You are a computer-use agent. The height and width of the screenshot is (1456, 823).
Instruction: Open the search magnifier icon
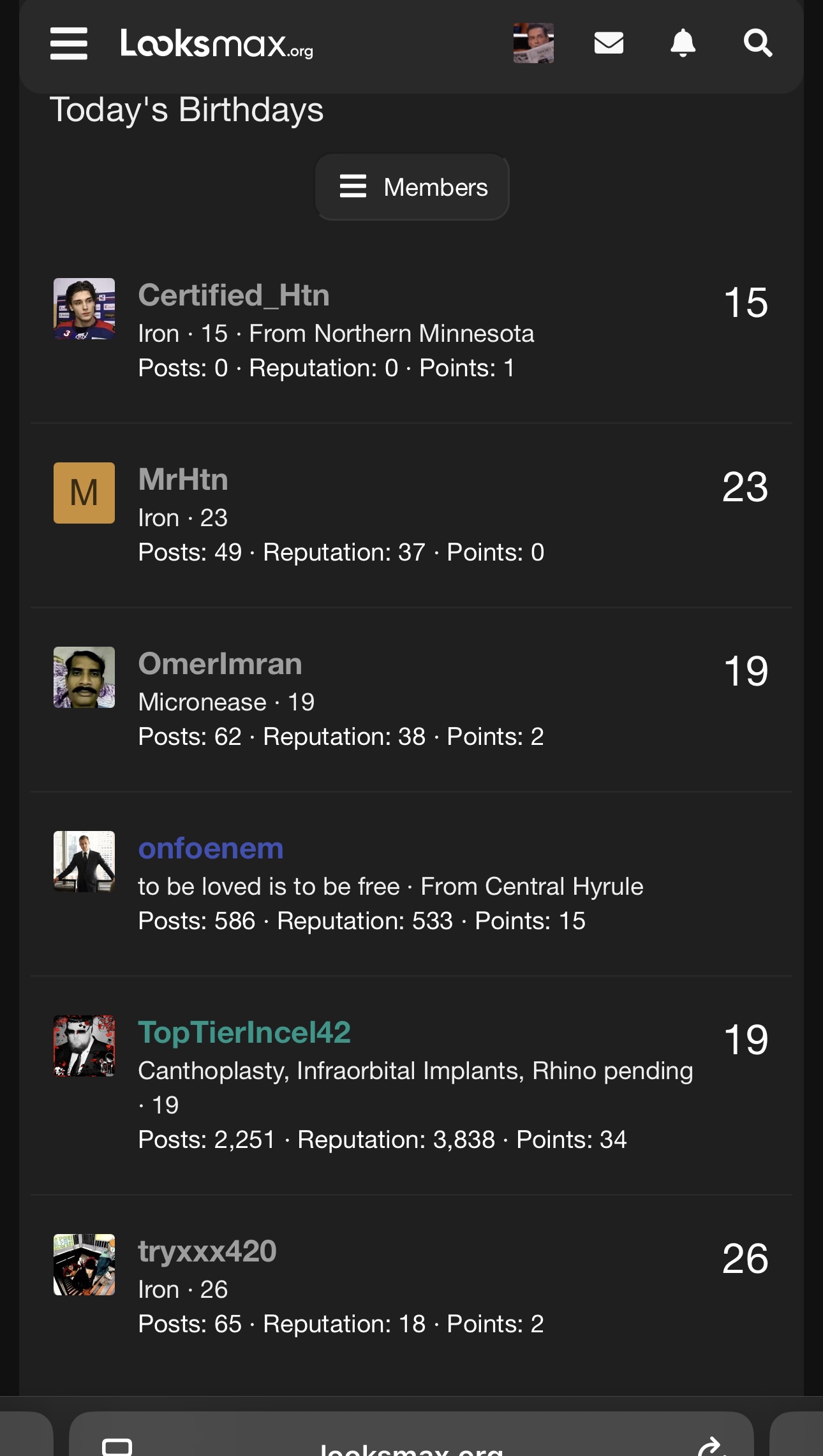click(x=758, y=43)
